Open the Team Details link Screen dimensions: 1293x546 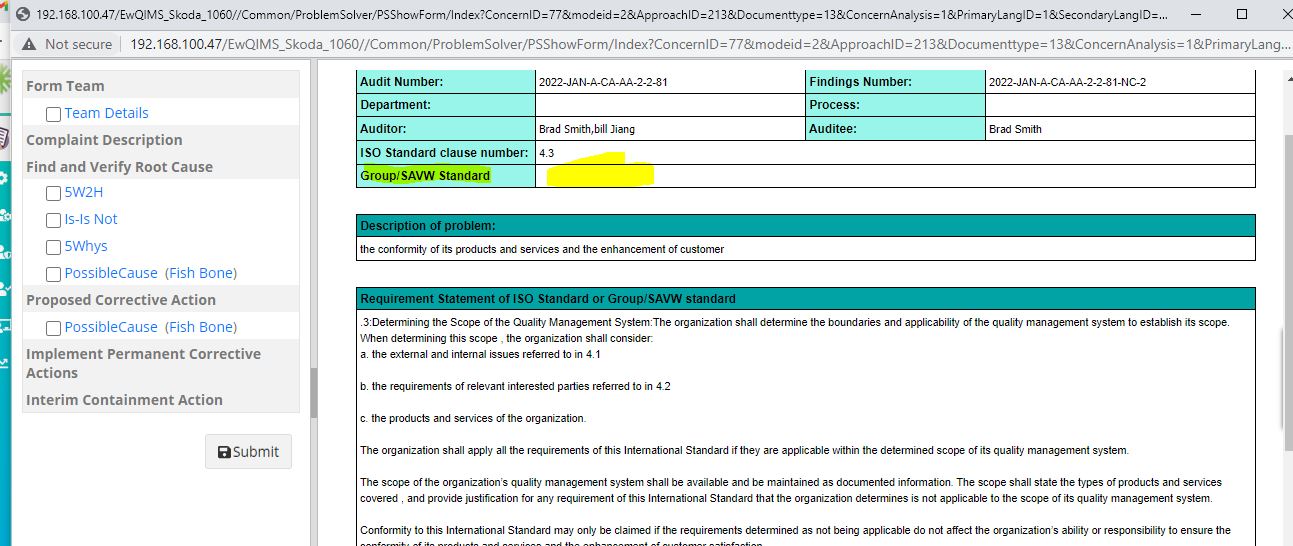coord(106,113)
